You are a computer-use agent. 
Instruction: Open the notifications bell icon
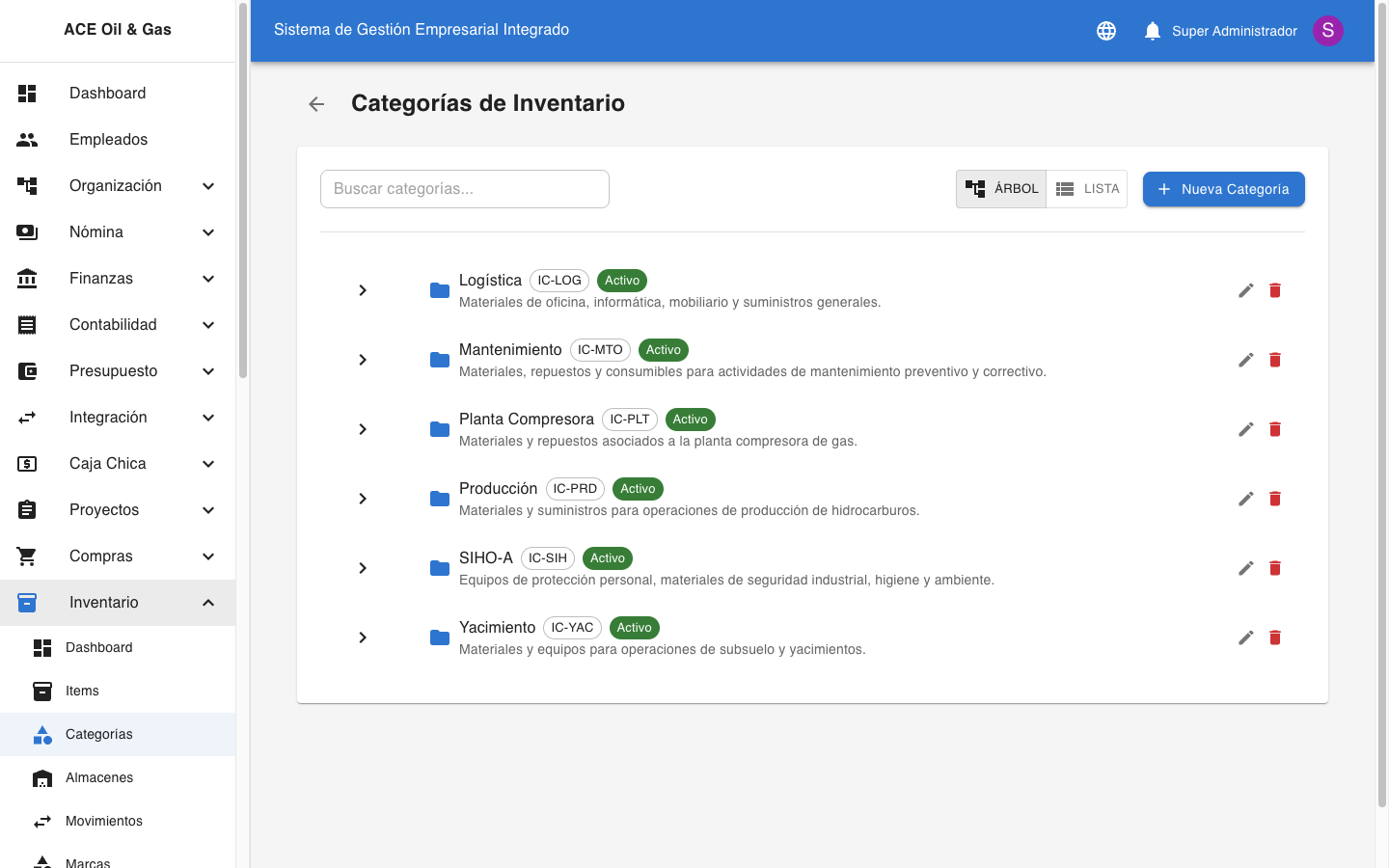pyautogui.click(x=1152, y=30)
